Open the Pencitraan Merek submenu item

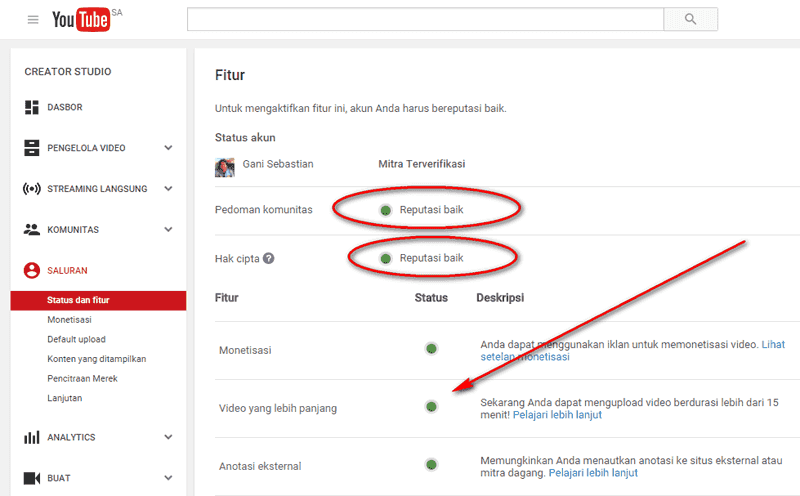tap(82, 378)
